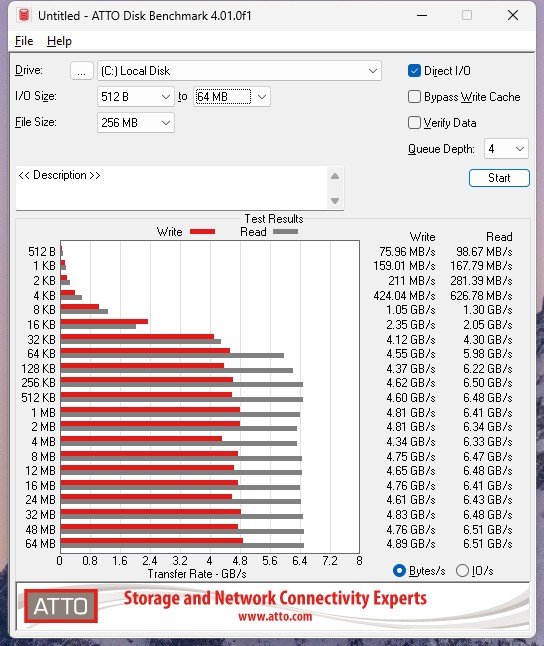Enable the Verify Data checkbox

[x=414, y=123]
